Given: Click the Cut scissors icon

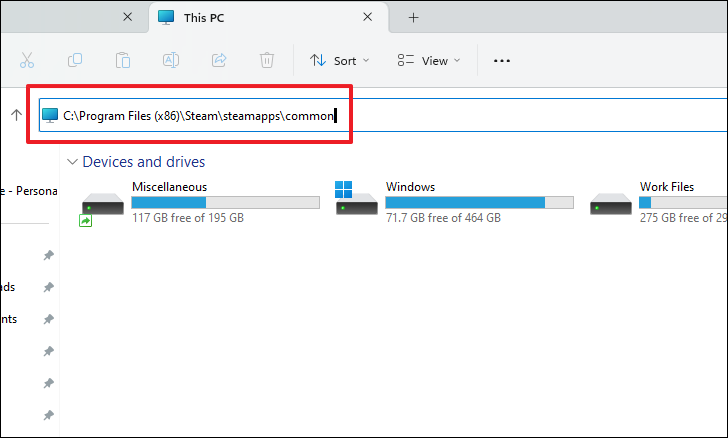Looking at the screenshot, I should coord(27,60).
